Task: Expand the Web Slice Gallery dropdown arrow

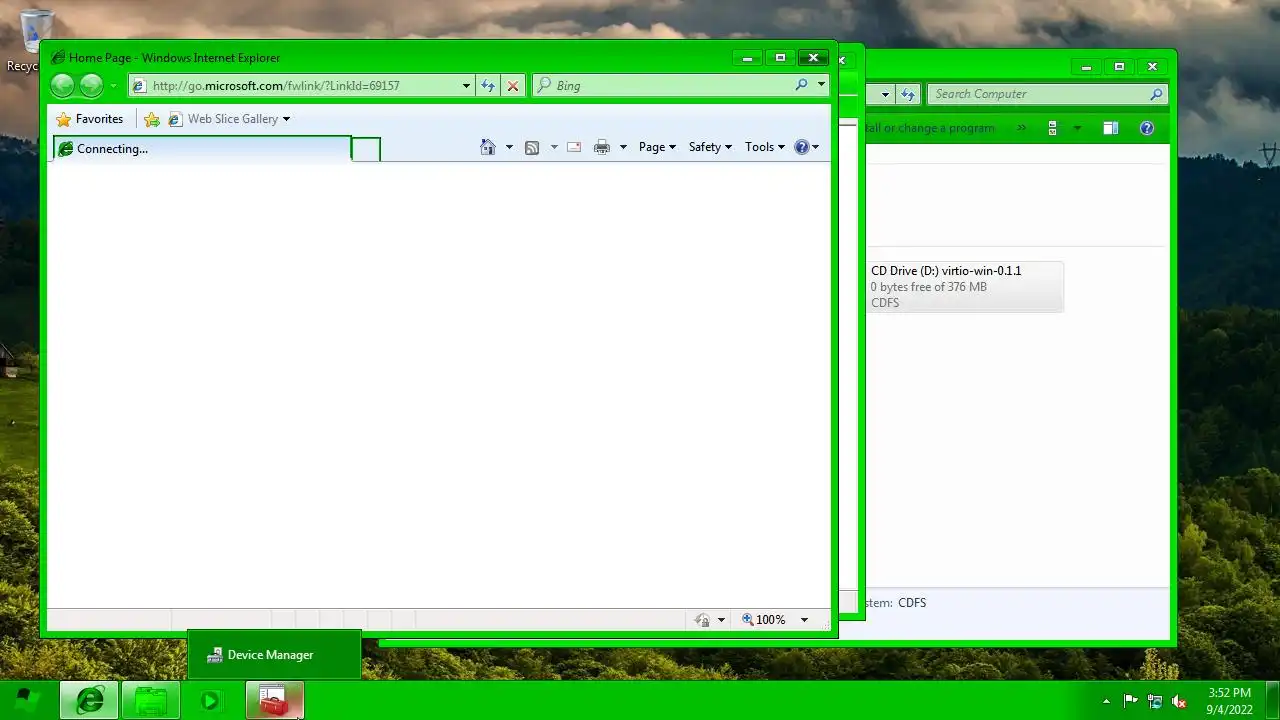Action: (x=286, y=119)
